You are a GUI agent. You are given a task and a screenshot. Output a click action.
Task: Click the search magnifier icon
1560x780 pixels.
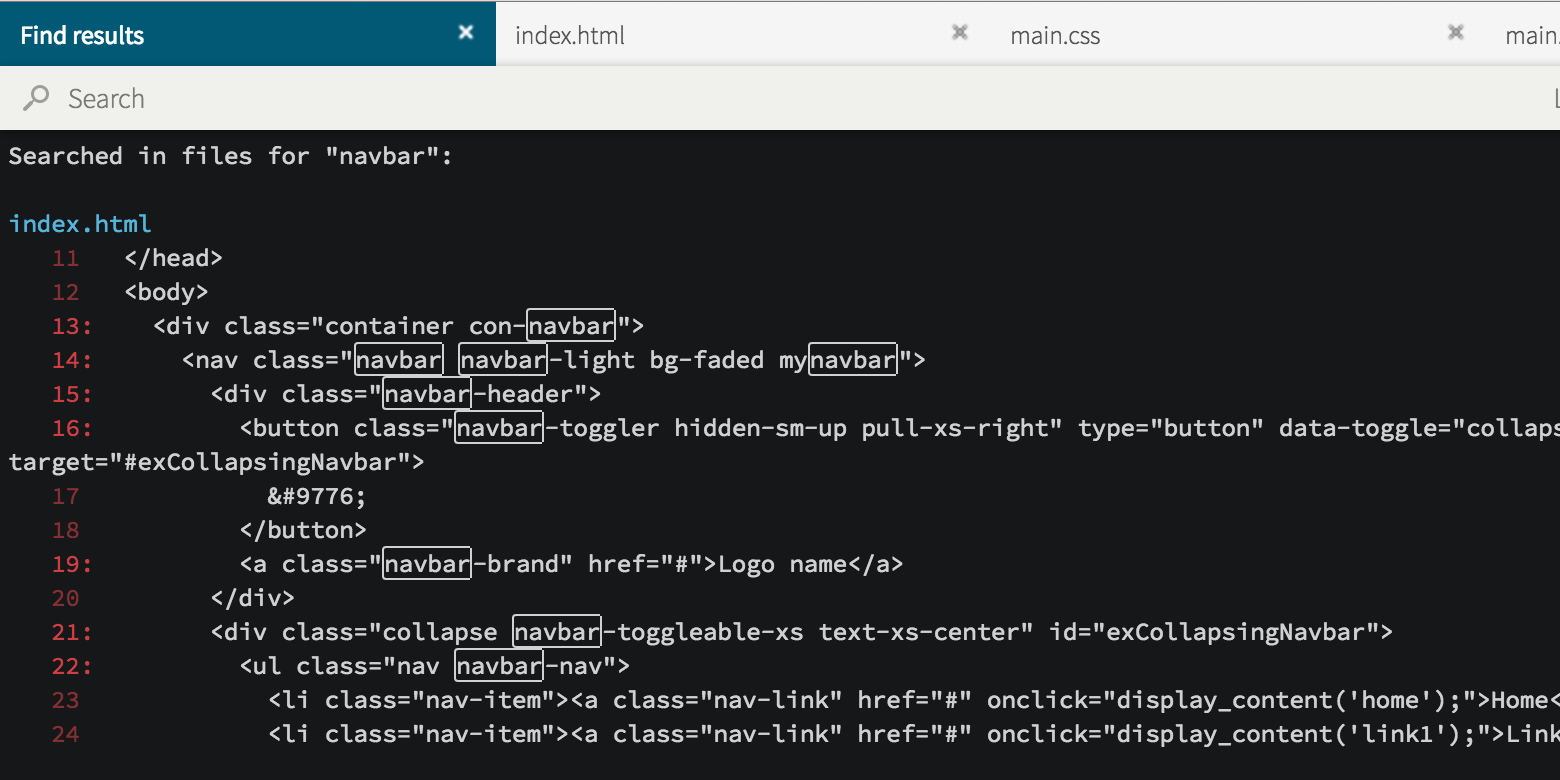click(34, 98)
